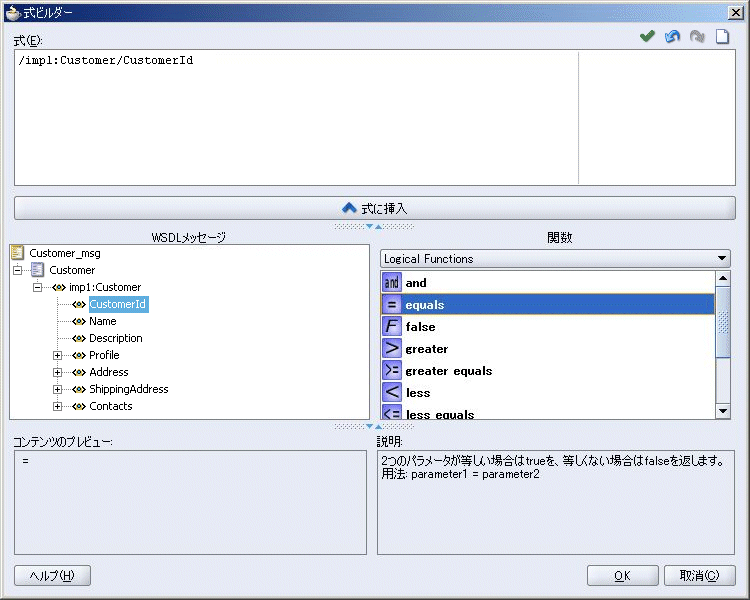
Task: Validate expression with the green checkmark icon
Action: [x=647, y=36]
